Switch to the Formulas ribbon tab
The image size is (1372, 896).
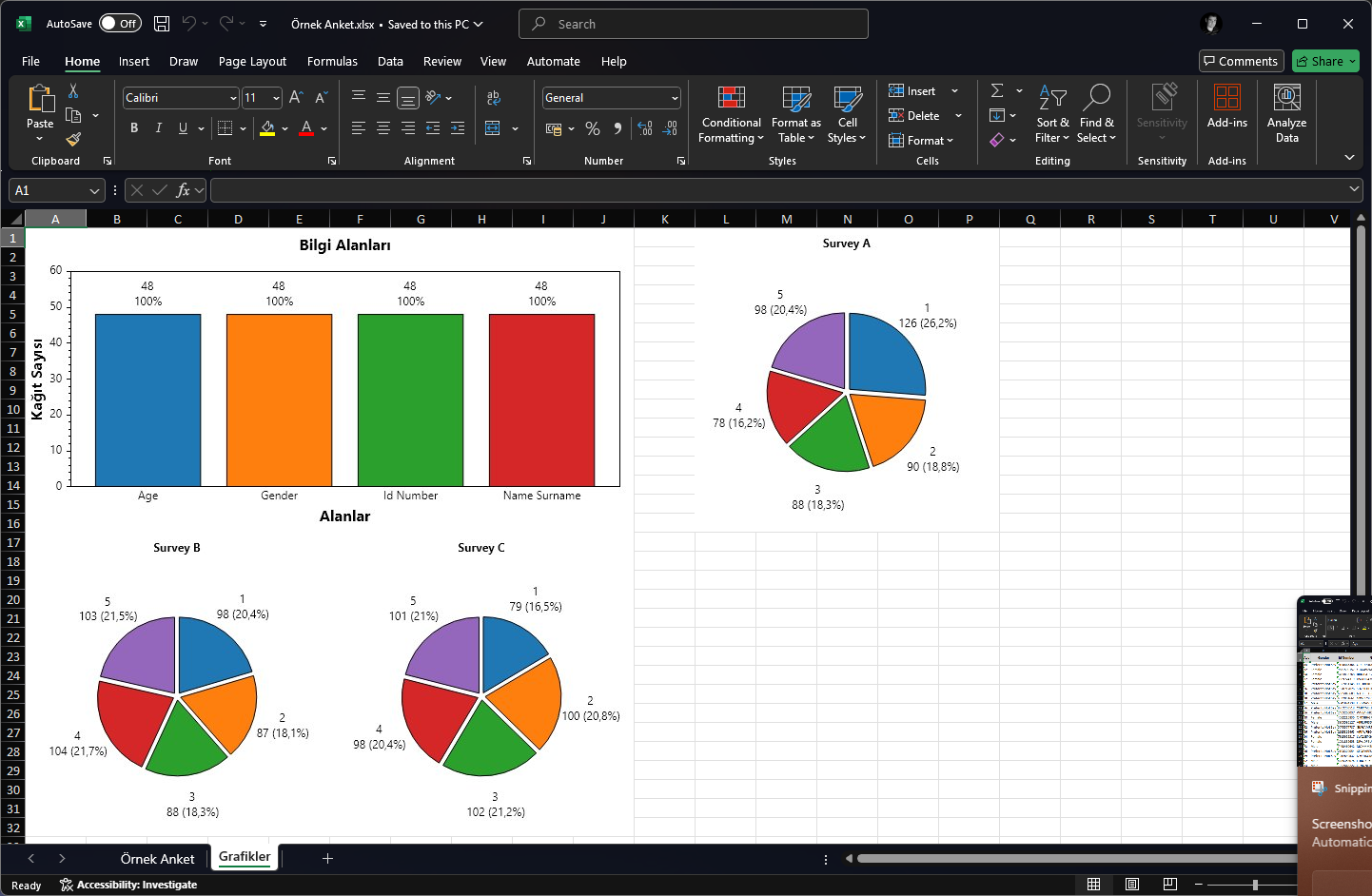pos(332,61)
